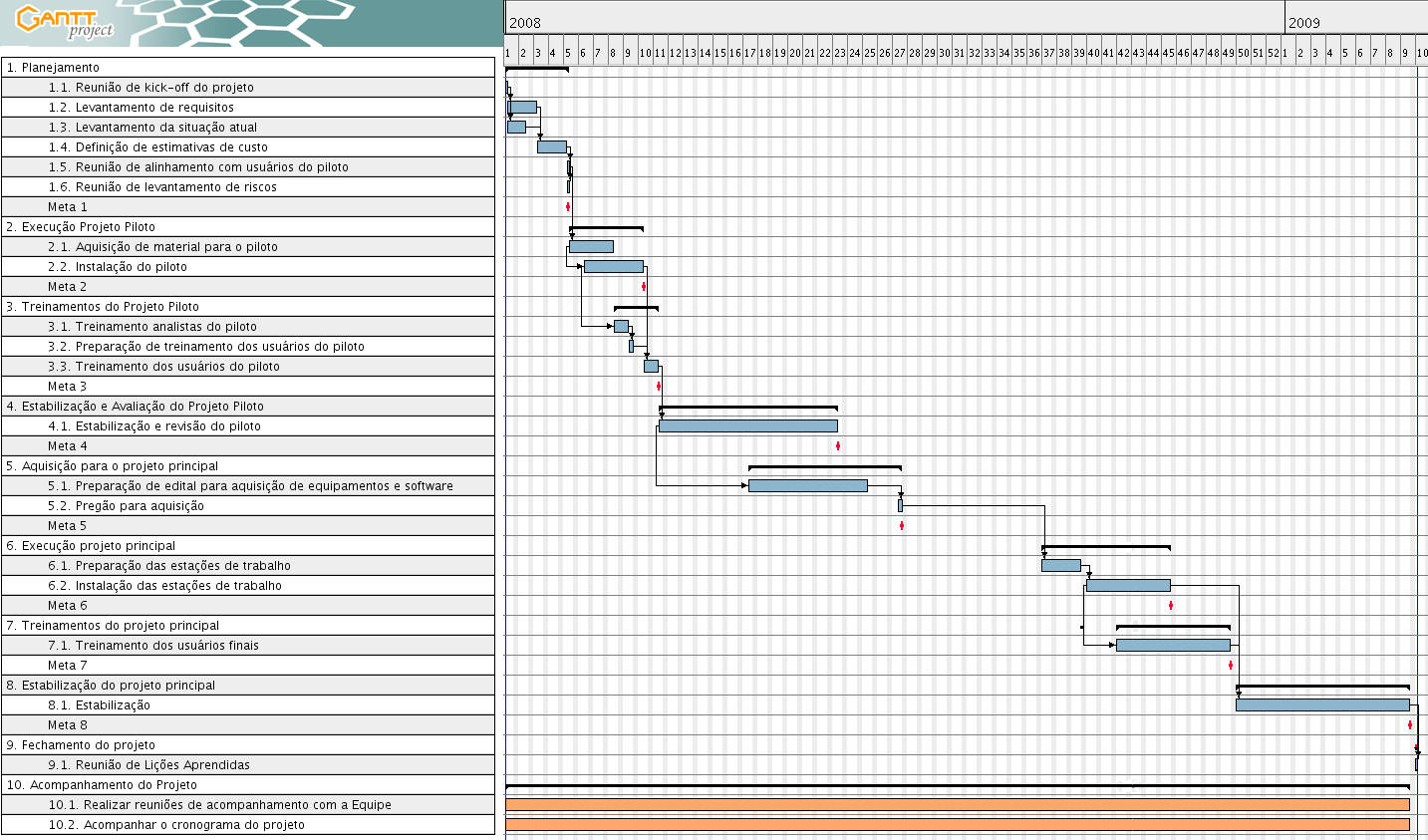Select row '1.5. Reunião de alinhamento com usuários'
Viewport: 1428px width, 840px height.
tap(248, 167)
